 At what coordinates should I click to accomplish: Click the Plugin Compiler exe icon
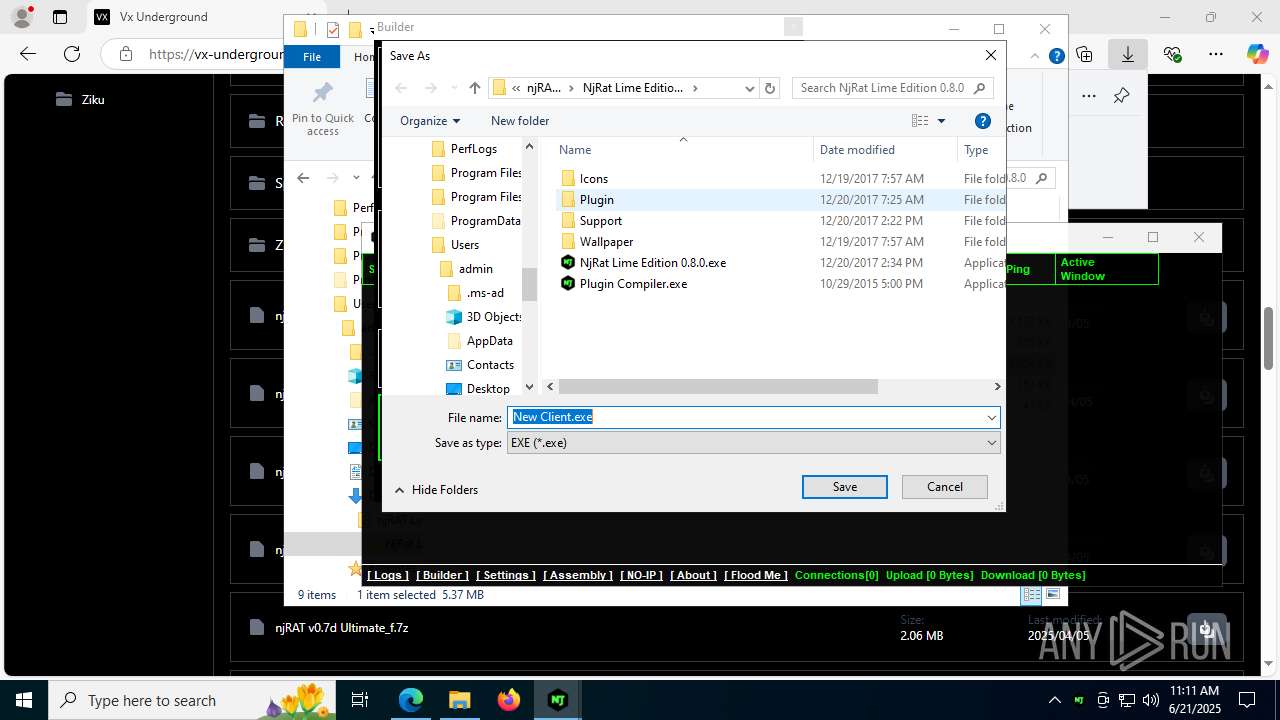click(x=568, y=283)
